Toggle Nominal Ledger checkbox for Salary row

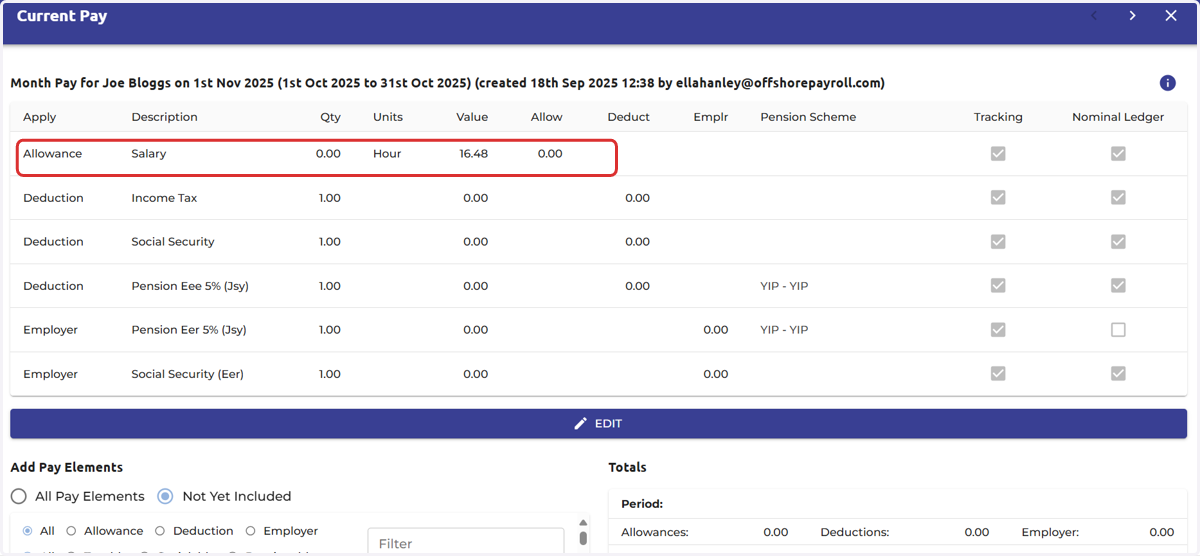1118,154
